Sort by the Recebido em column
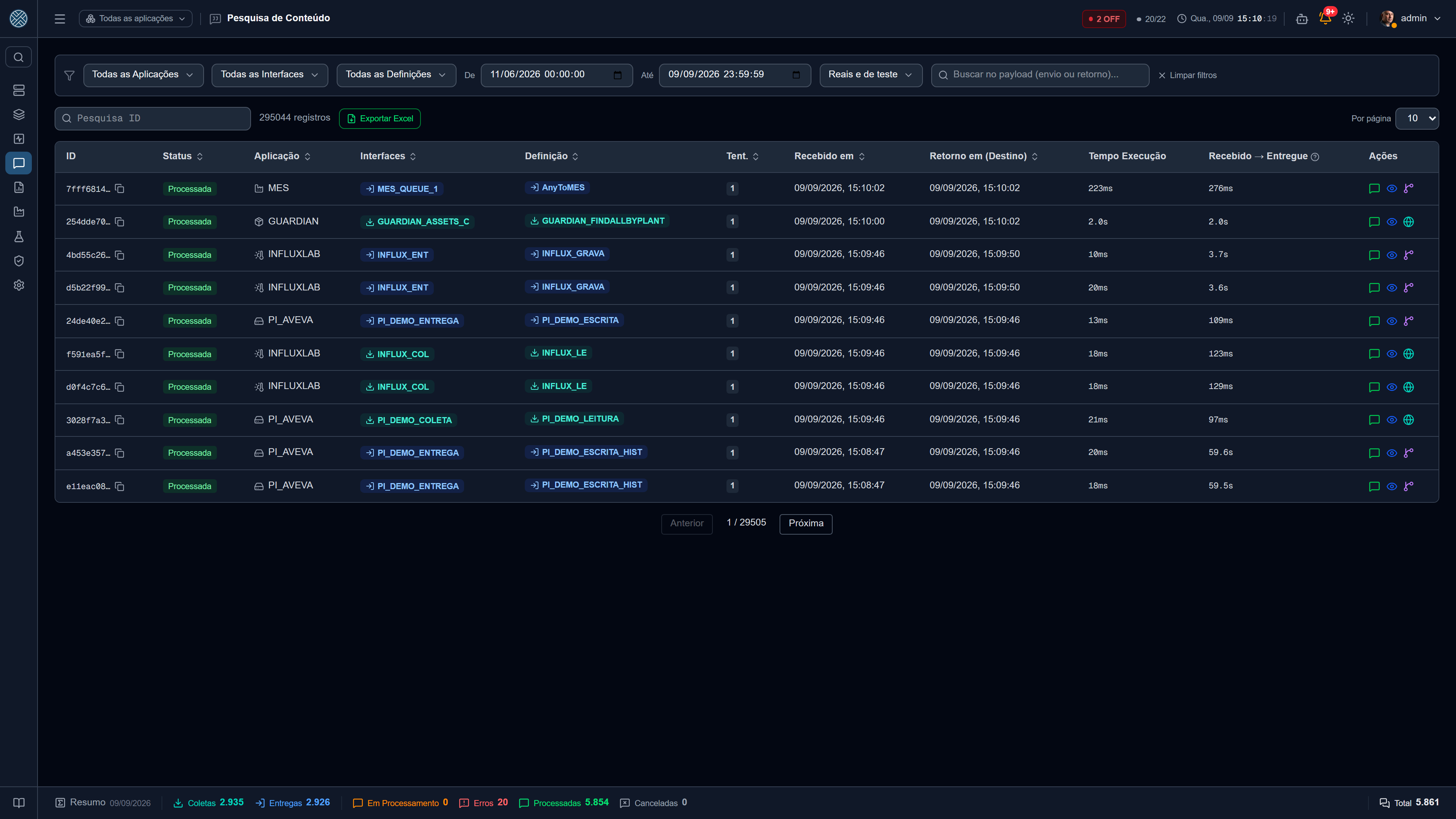Viewport: 1456px width, 819px height. (x=830, y=156)
